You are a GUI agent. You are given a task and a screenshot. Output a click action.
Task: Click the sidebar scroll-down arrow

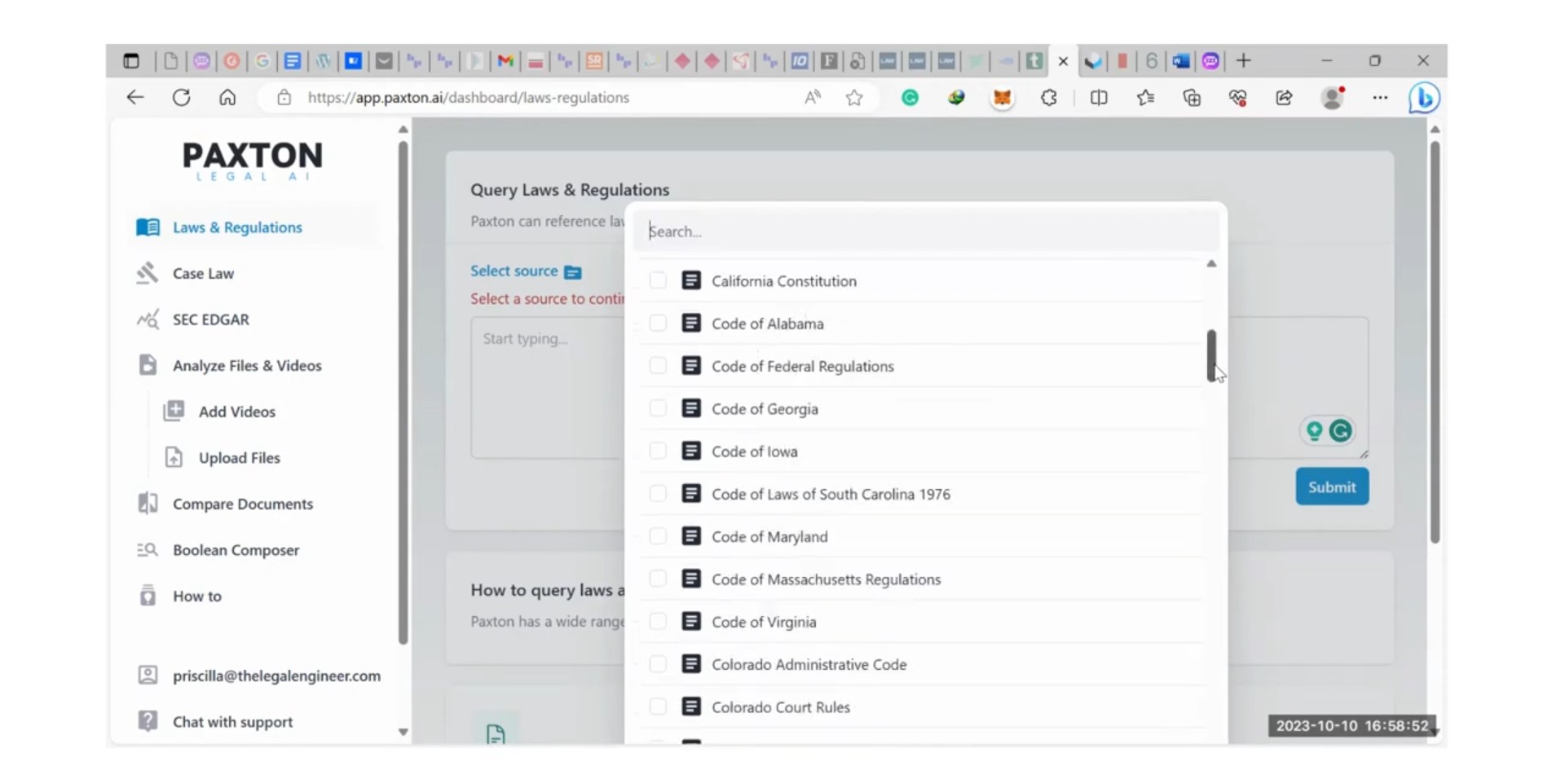(403, 732)
